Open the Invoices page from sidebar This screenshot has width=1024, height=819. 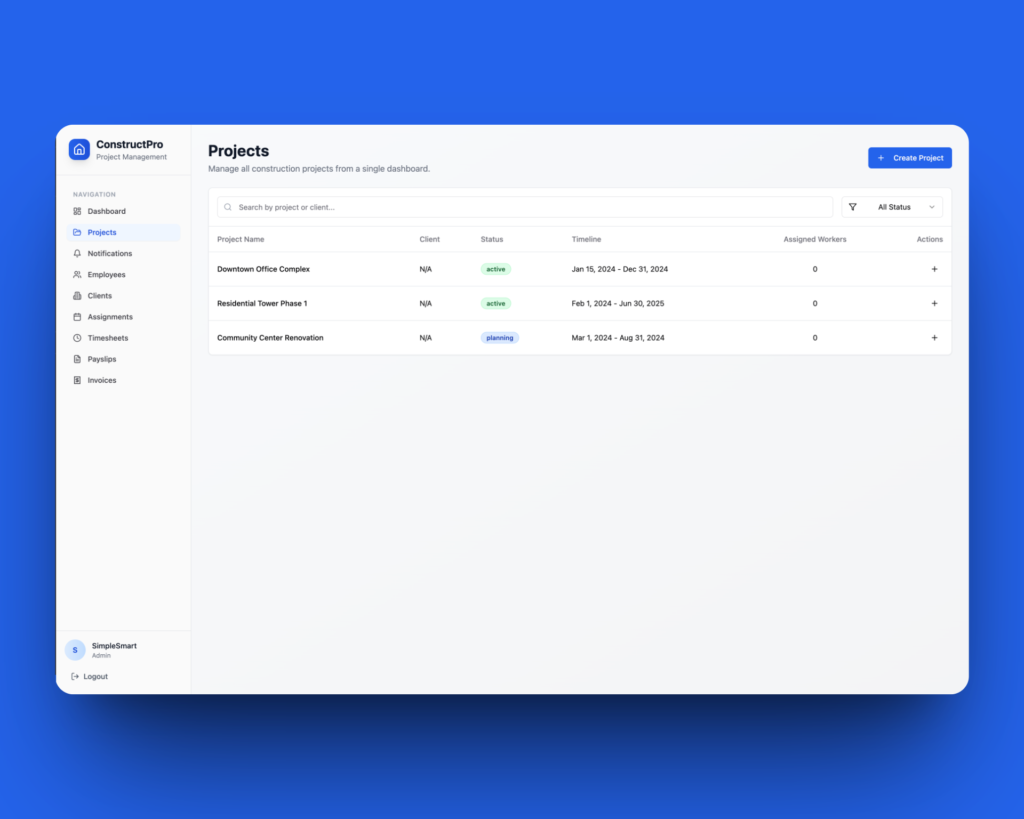[x=102, y=380]
